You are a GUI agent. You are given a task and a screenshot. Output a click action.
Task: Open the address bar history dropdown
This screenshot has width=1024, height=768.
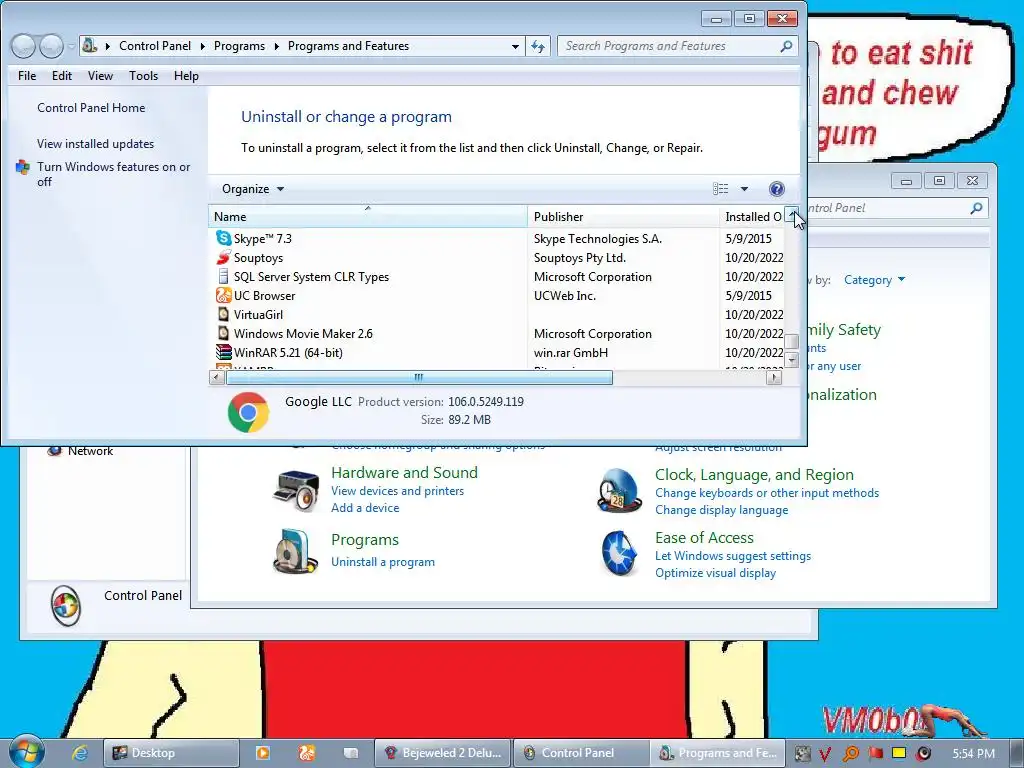pyautogui.click(x=515, y=46)
